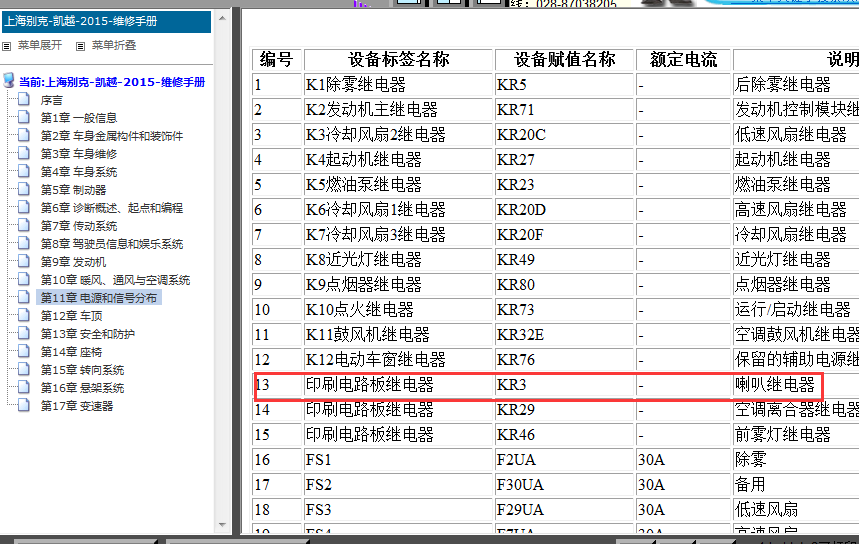859x544 pixels.
Task: Open 第6章 诊断概述、起点和编程
Action: tap(112, 208)
